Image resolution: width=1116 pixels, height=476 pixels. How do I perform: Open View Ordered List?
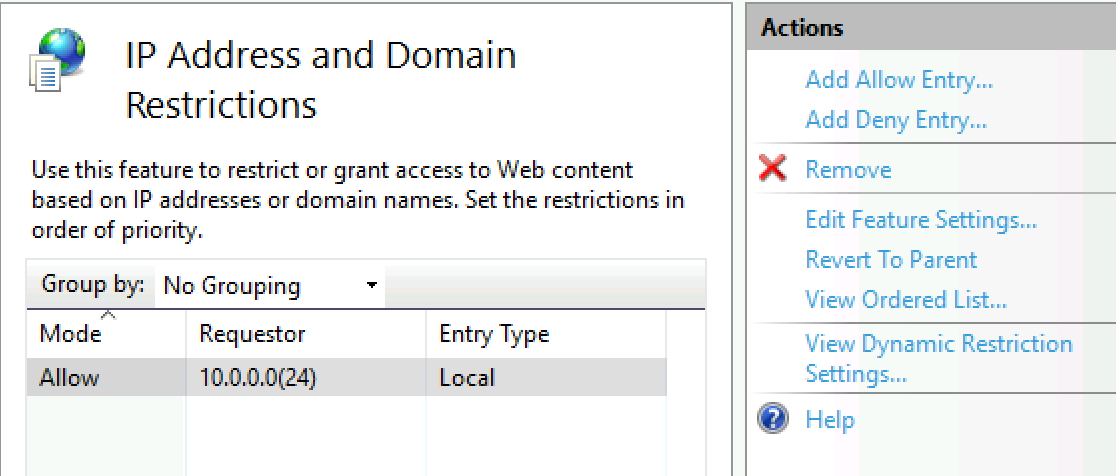tap(906, 300)
